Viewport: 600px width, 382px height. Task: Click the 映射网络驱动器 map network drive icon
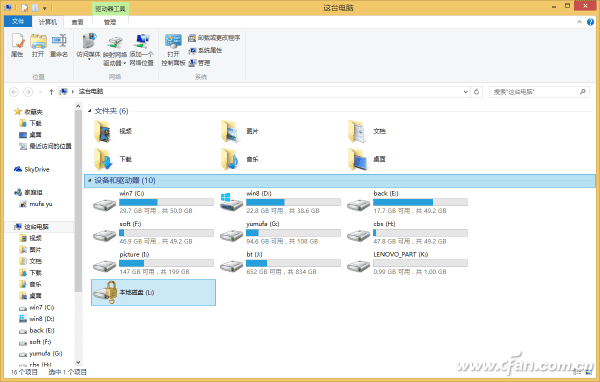click(114, 50)
